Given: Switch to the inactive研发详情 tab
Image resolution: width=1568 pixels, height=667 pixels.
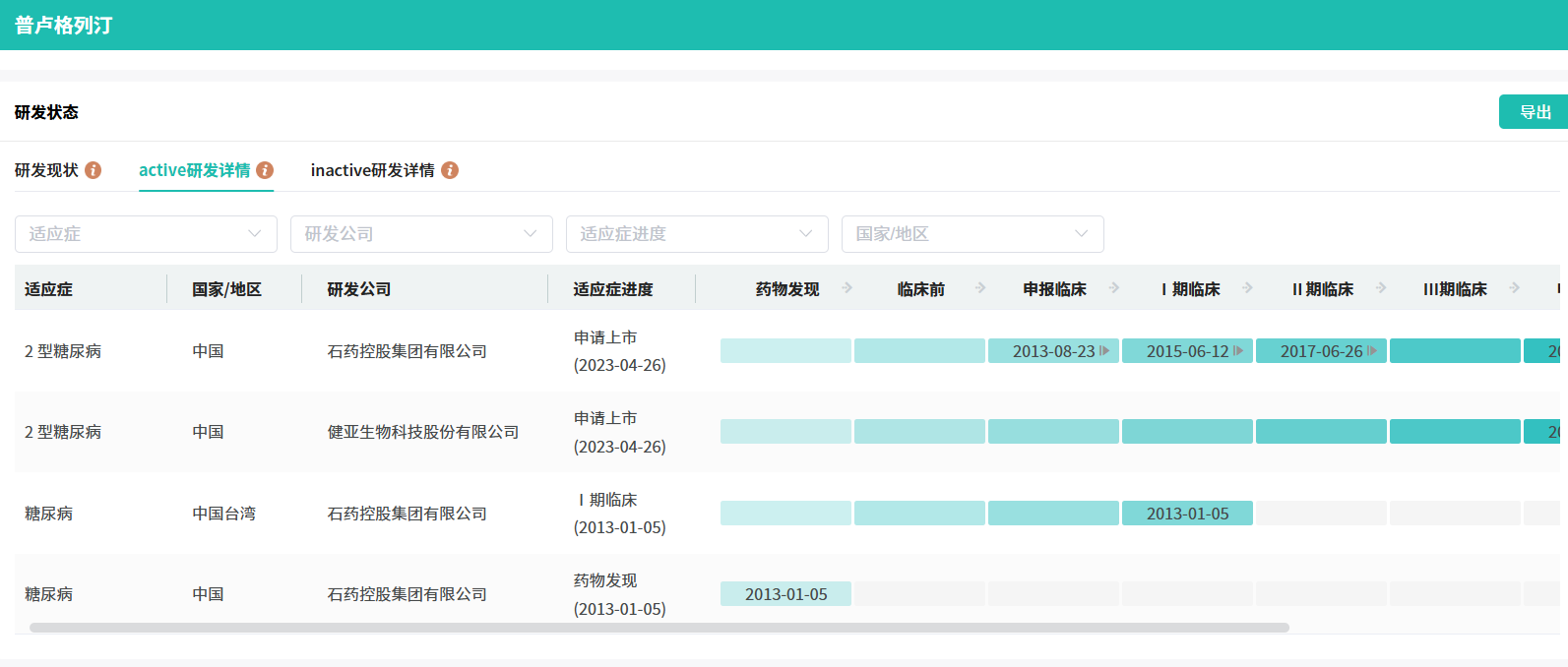Looking at the screenshot, I should (x=372, y=170).
